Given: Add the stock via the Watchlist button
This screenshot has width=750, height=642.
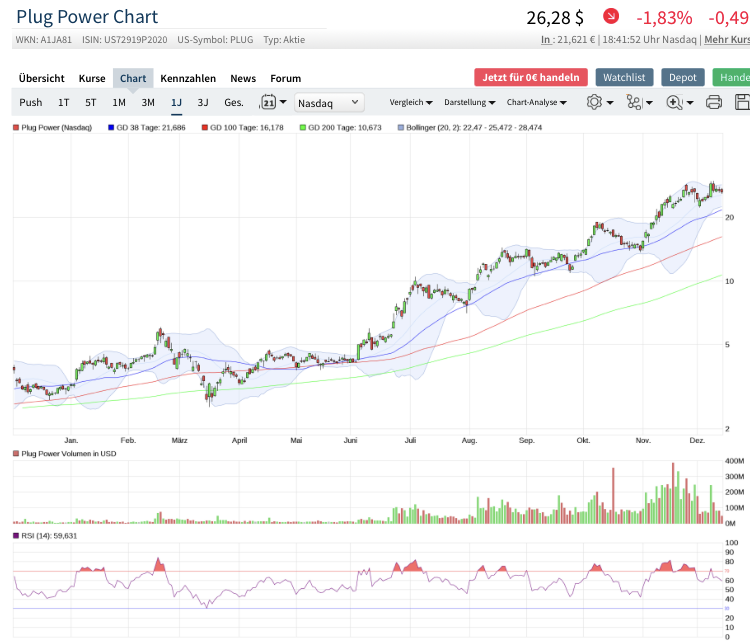Looking at the screenshot, I should (625, 77).
